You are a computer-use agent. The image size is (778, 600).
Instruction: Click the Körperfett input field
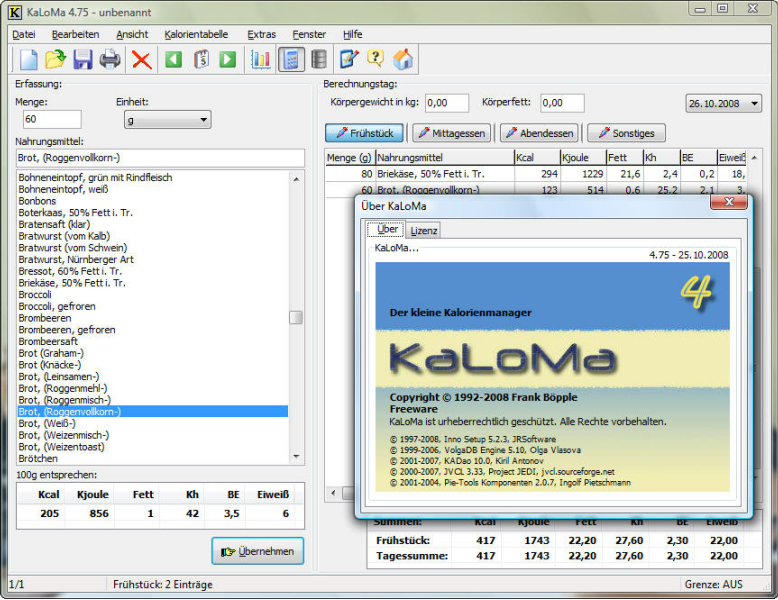pyautogui.click(x=562, y=103)
